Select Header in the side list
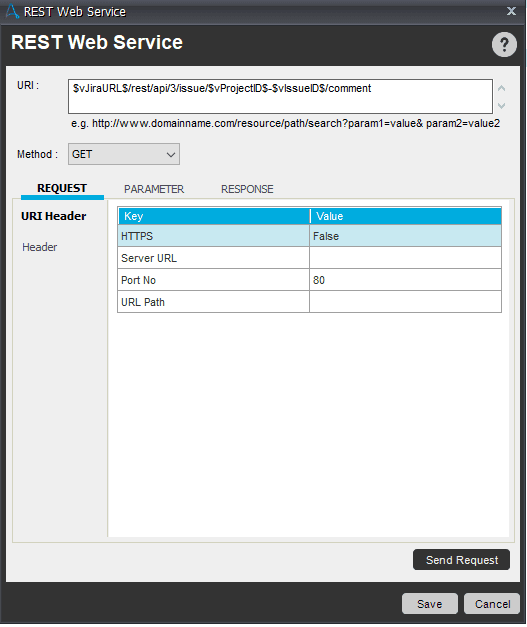Viewport: 527px width, 627px height. click(x=40, y=247)
